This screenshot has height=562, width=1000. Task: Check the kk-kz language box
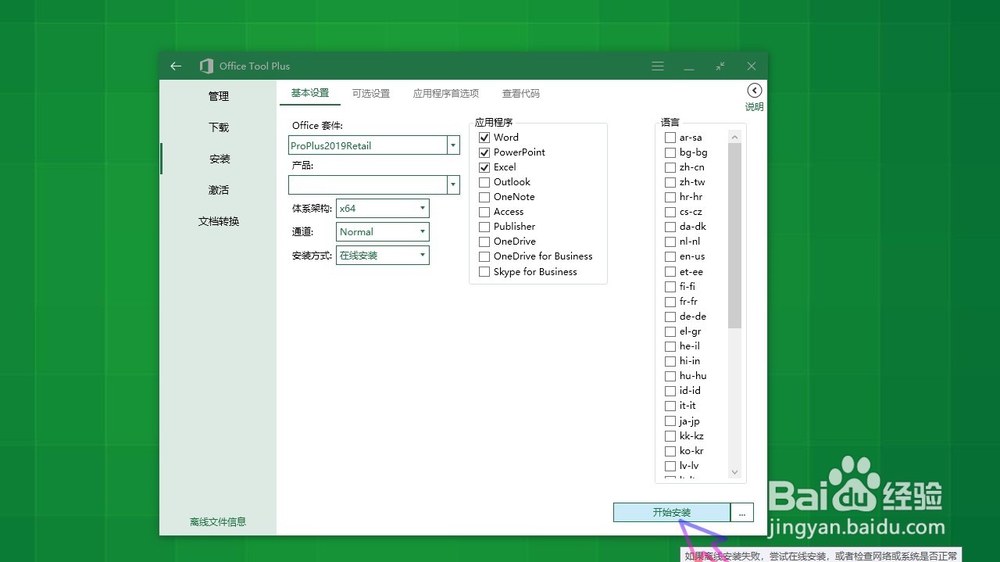670,436
